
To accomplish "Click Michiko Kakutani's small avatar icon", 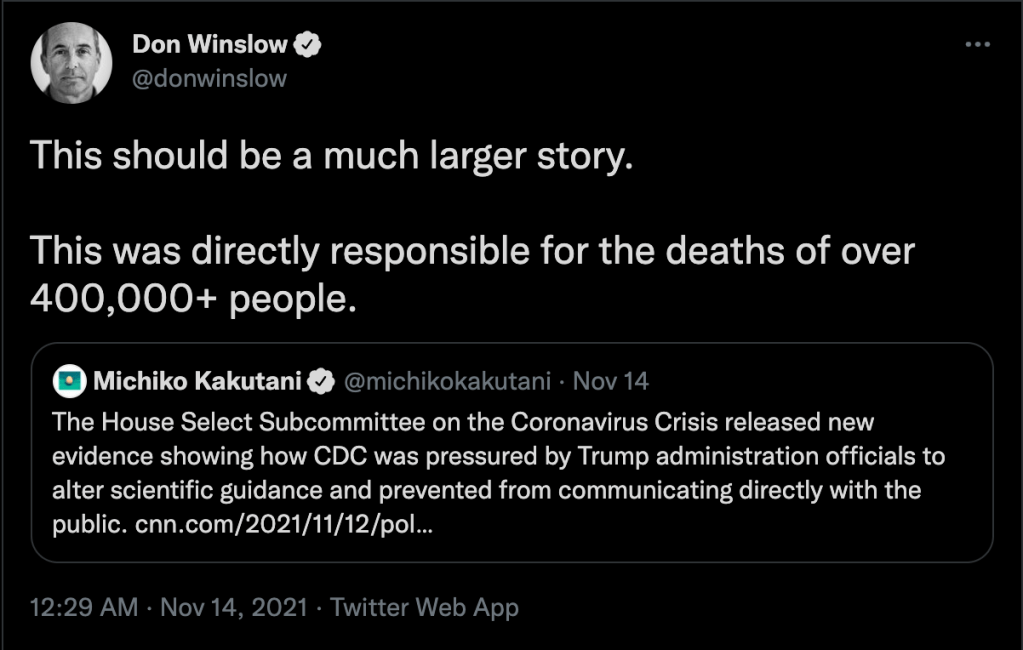I will click(67, 381).
